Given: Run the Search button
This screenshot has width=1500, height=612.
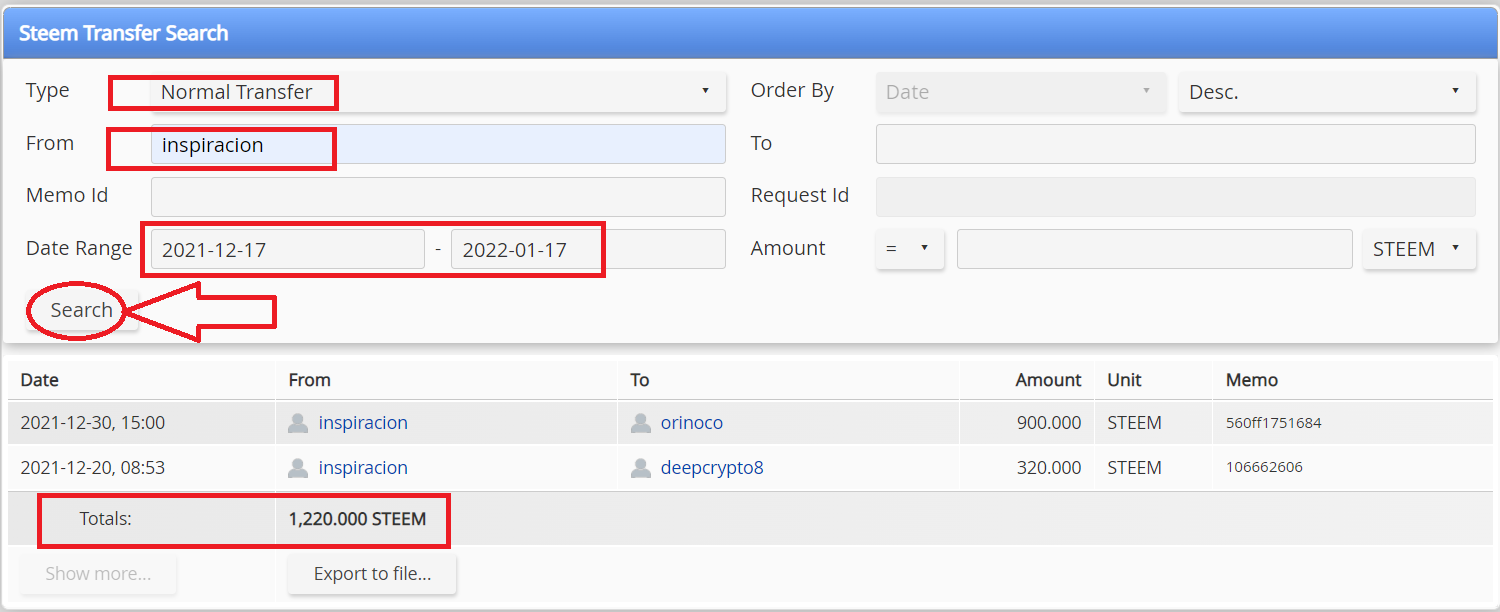Looking at the screenshot, I should tap(82, 310).
